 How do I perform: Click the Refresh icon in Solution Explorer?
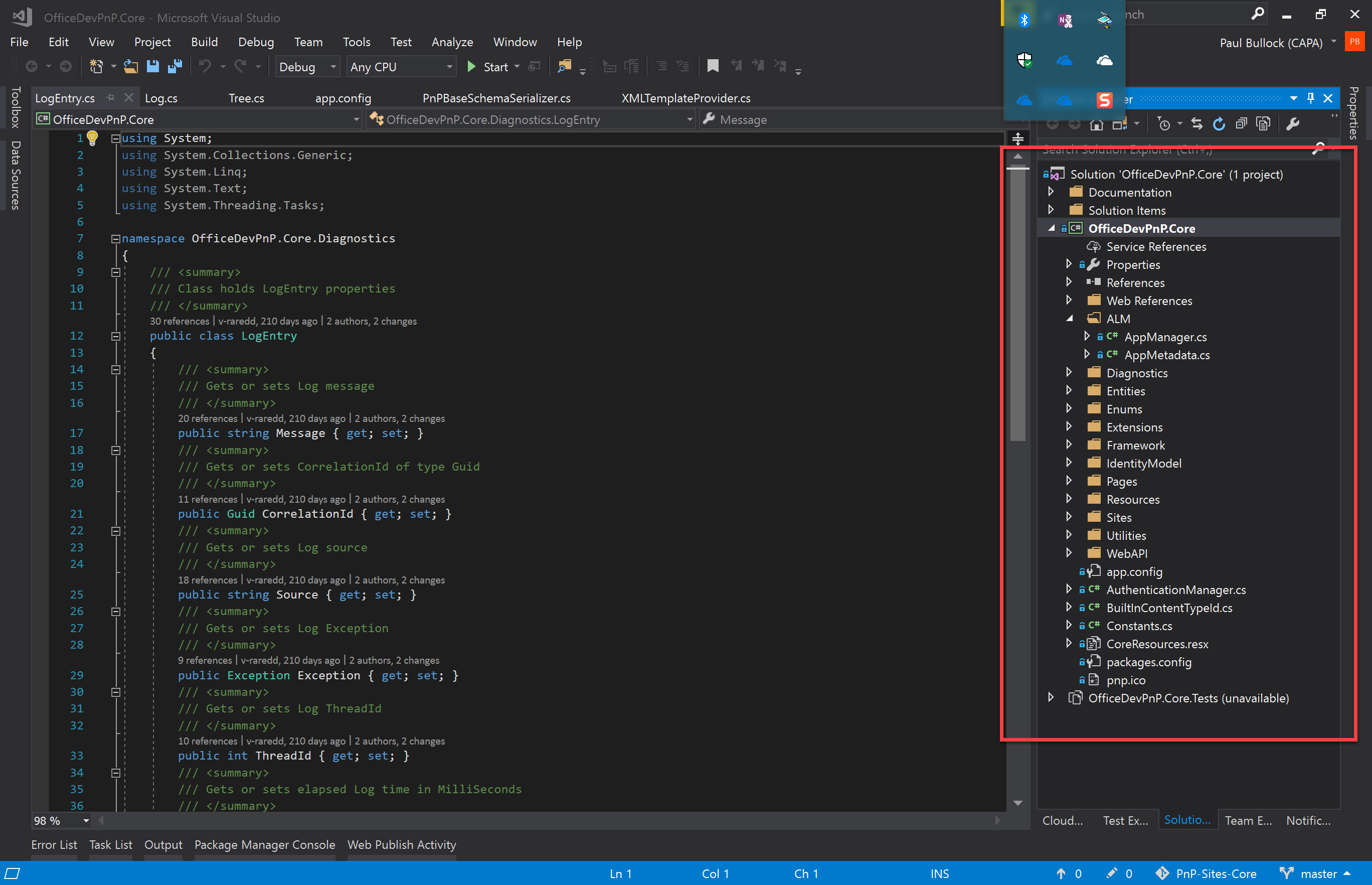point(1219,123)
